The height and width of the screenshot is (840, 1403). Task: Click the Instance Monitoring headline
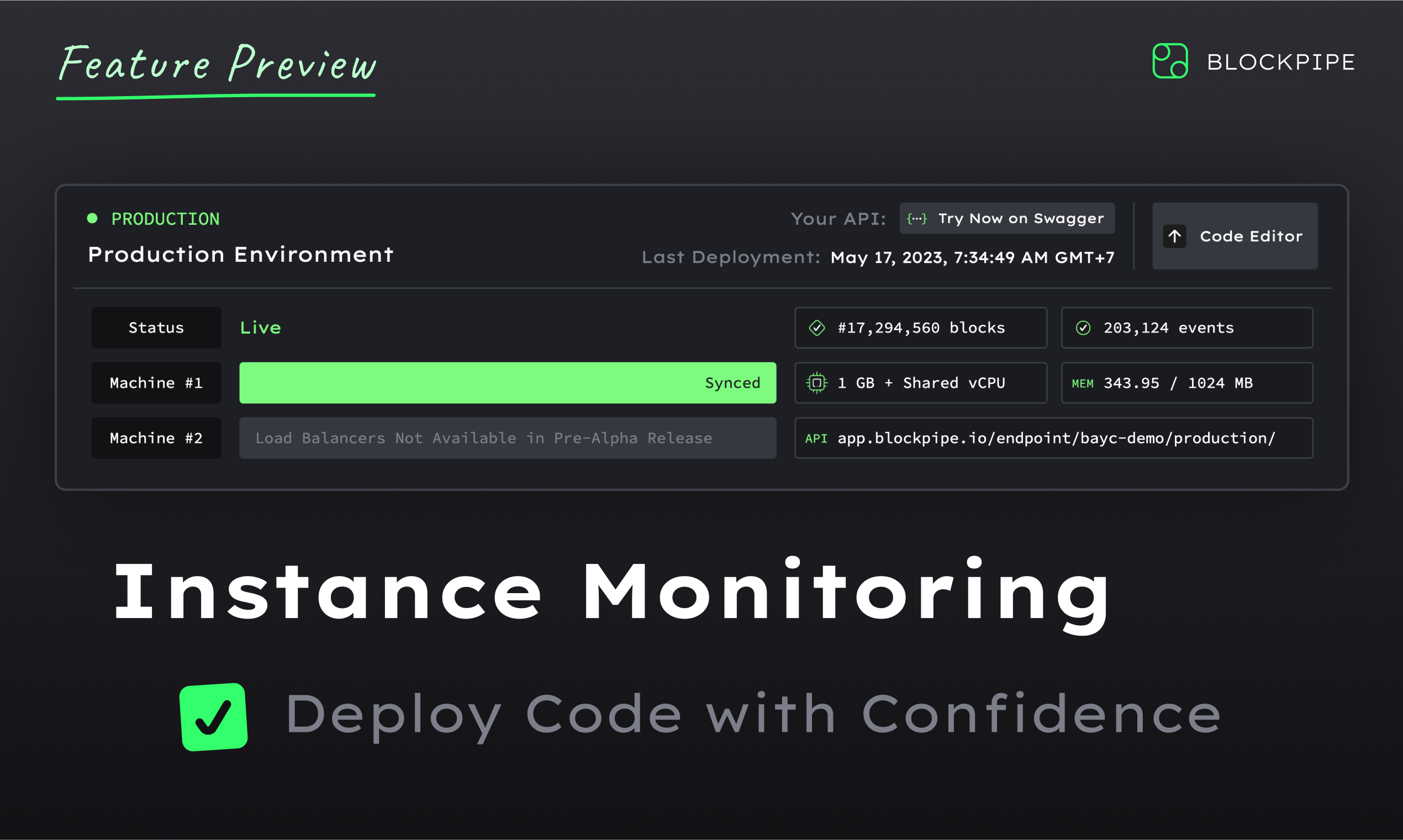tap(613, 595)
